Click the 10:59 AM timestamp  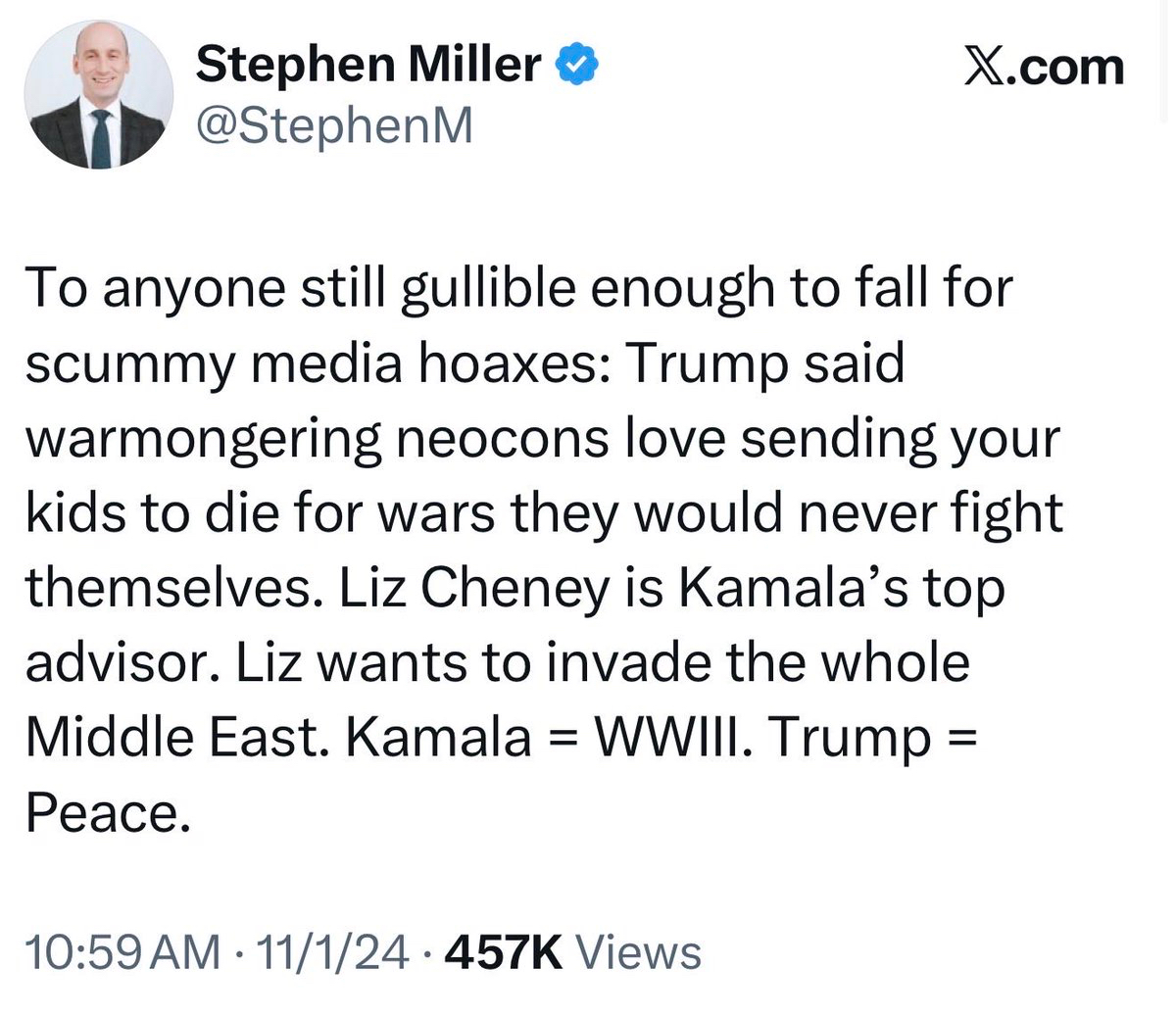click(123, 952)
